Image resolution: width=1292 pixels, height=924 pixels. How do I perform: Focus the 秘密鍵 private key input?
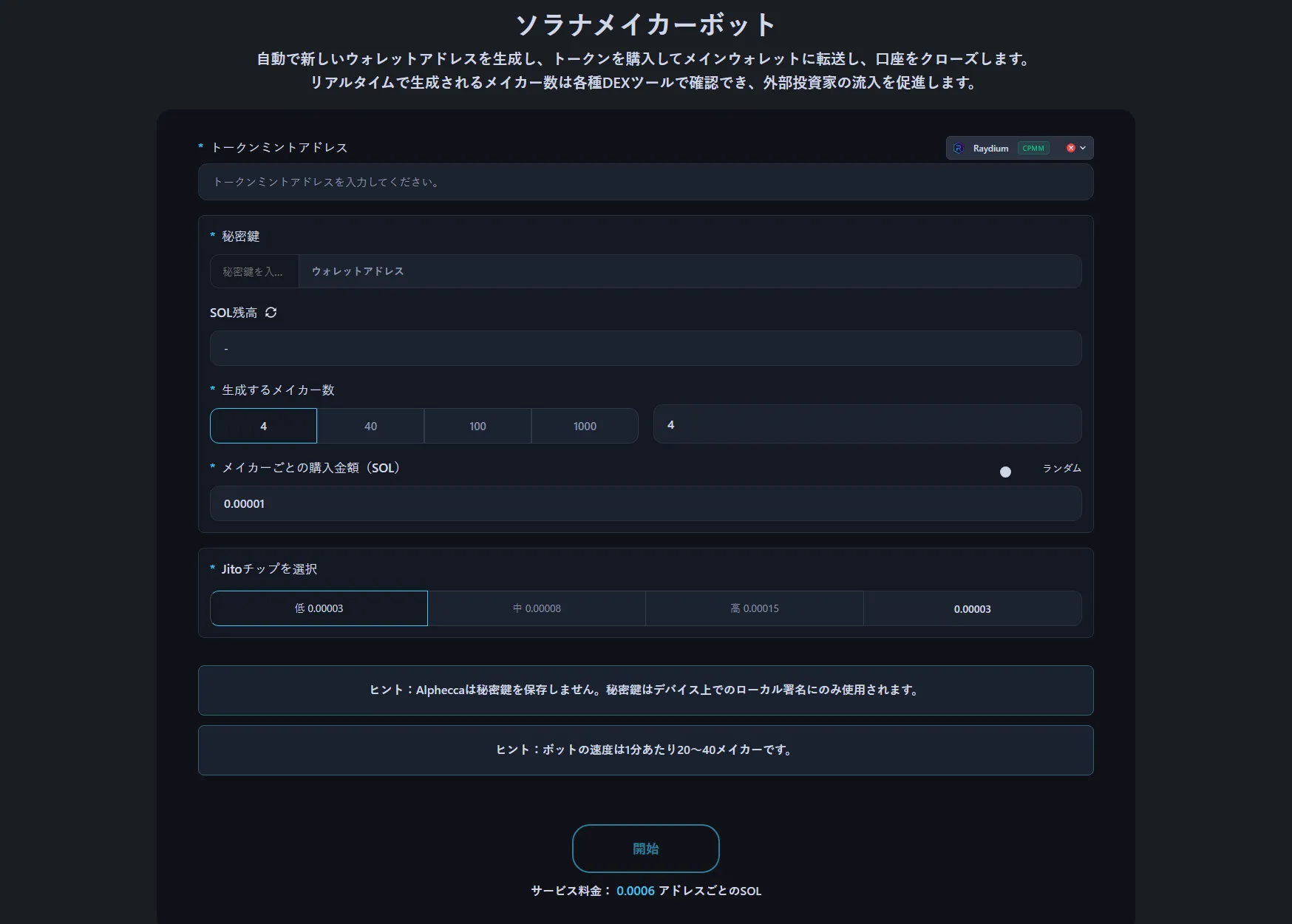pos(254,271)
